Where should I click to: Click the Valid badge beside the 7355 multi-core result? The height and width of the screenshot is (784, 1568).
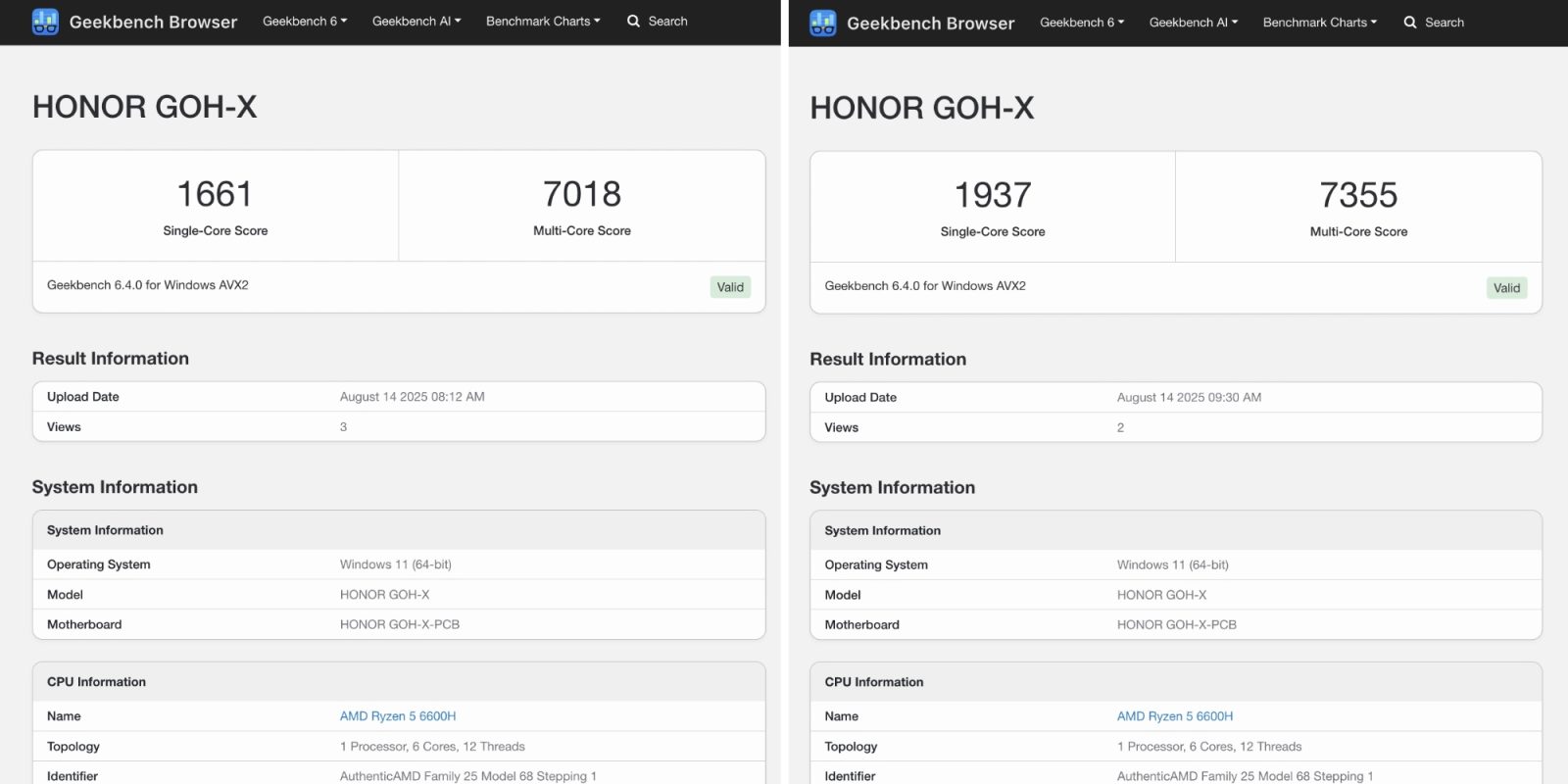click(1506, 288)
